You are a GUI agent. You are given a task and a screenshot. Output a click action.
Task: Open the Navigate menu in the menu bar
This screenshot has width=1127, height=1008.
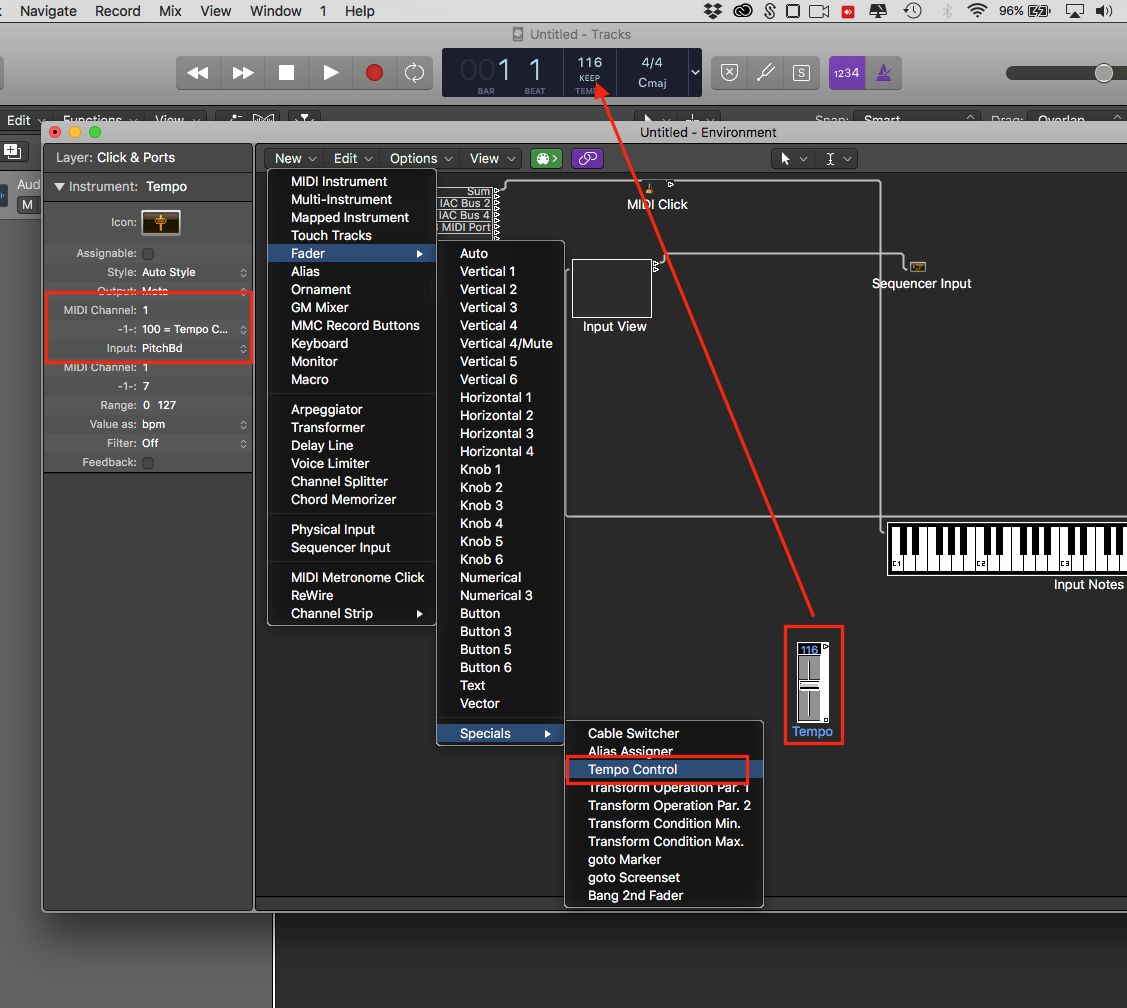[48, 11]
